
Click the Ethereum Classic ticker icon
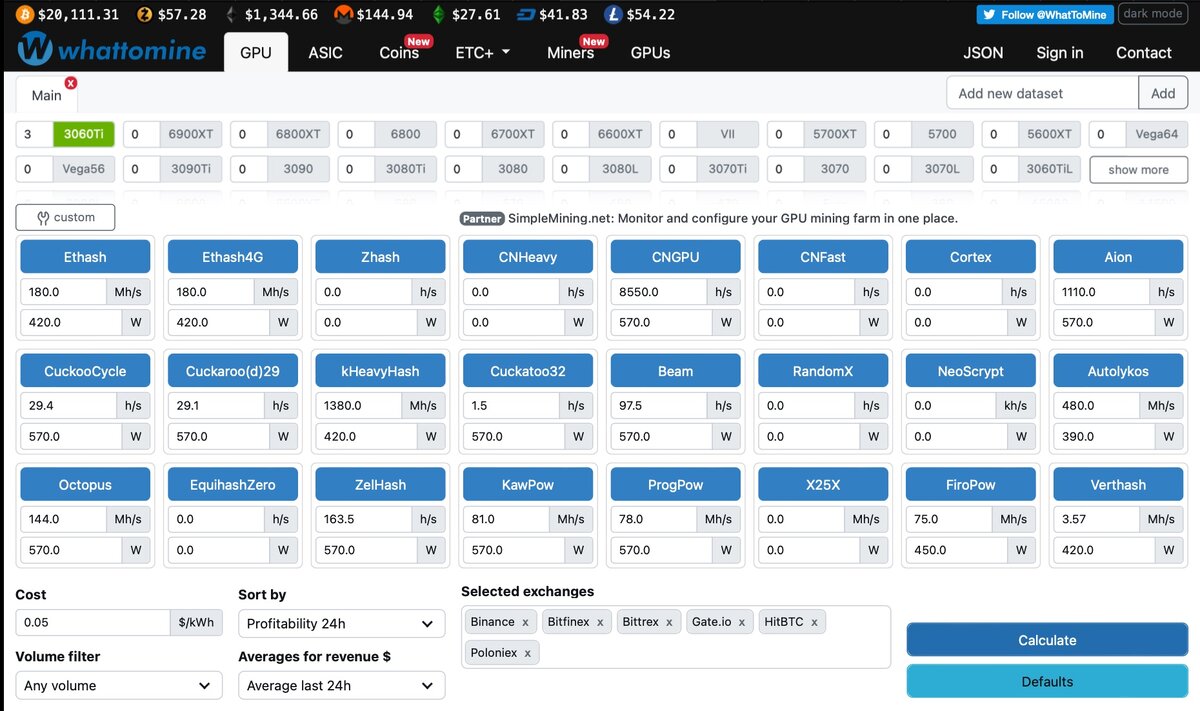(x=439, y=14)
